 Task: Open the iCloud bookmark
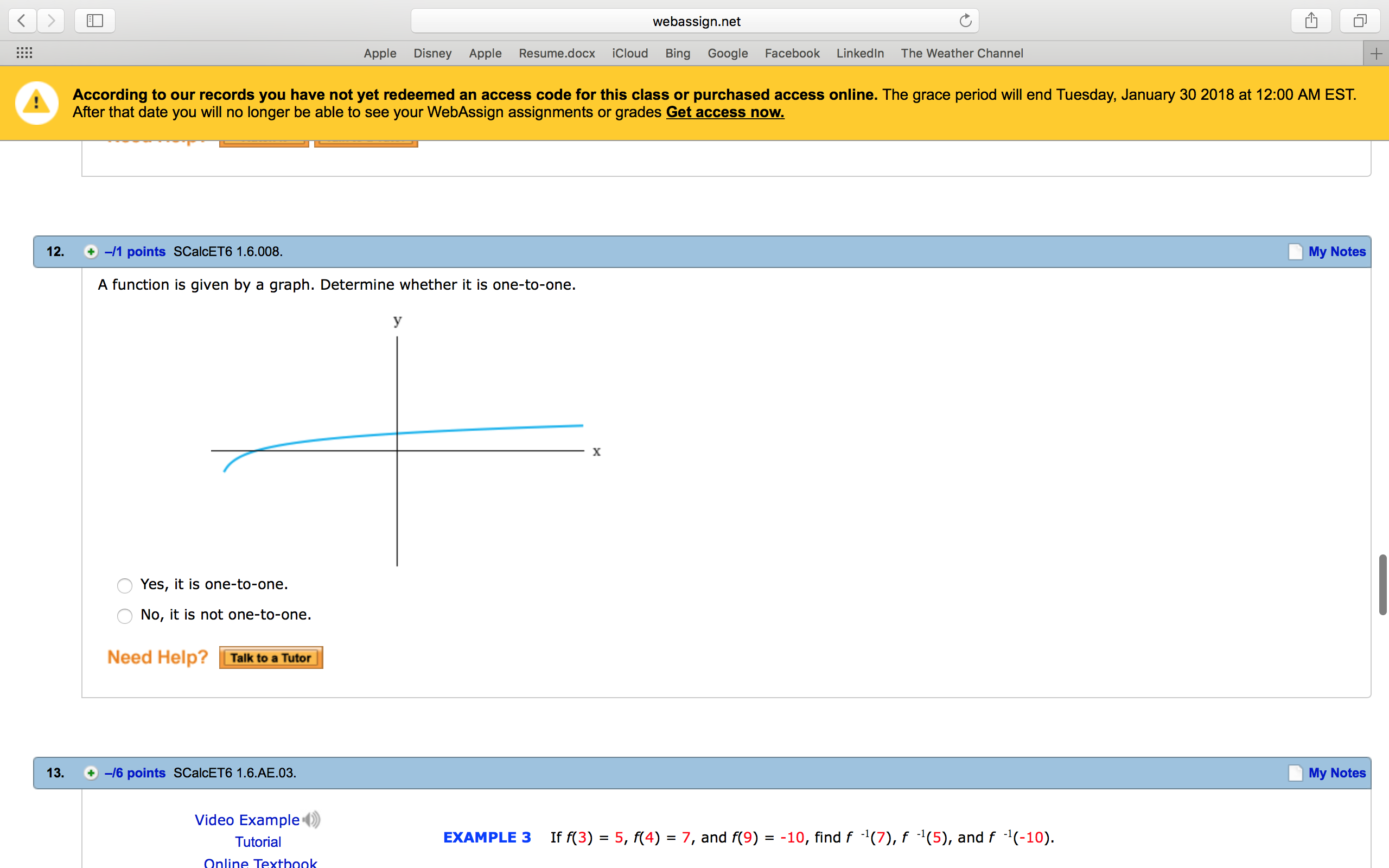click(629, 53)
